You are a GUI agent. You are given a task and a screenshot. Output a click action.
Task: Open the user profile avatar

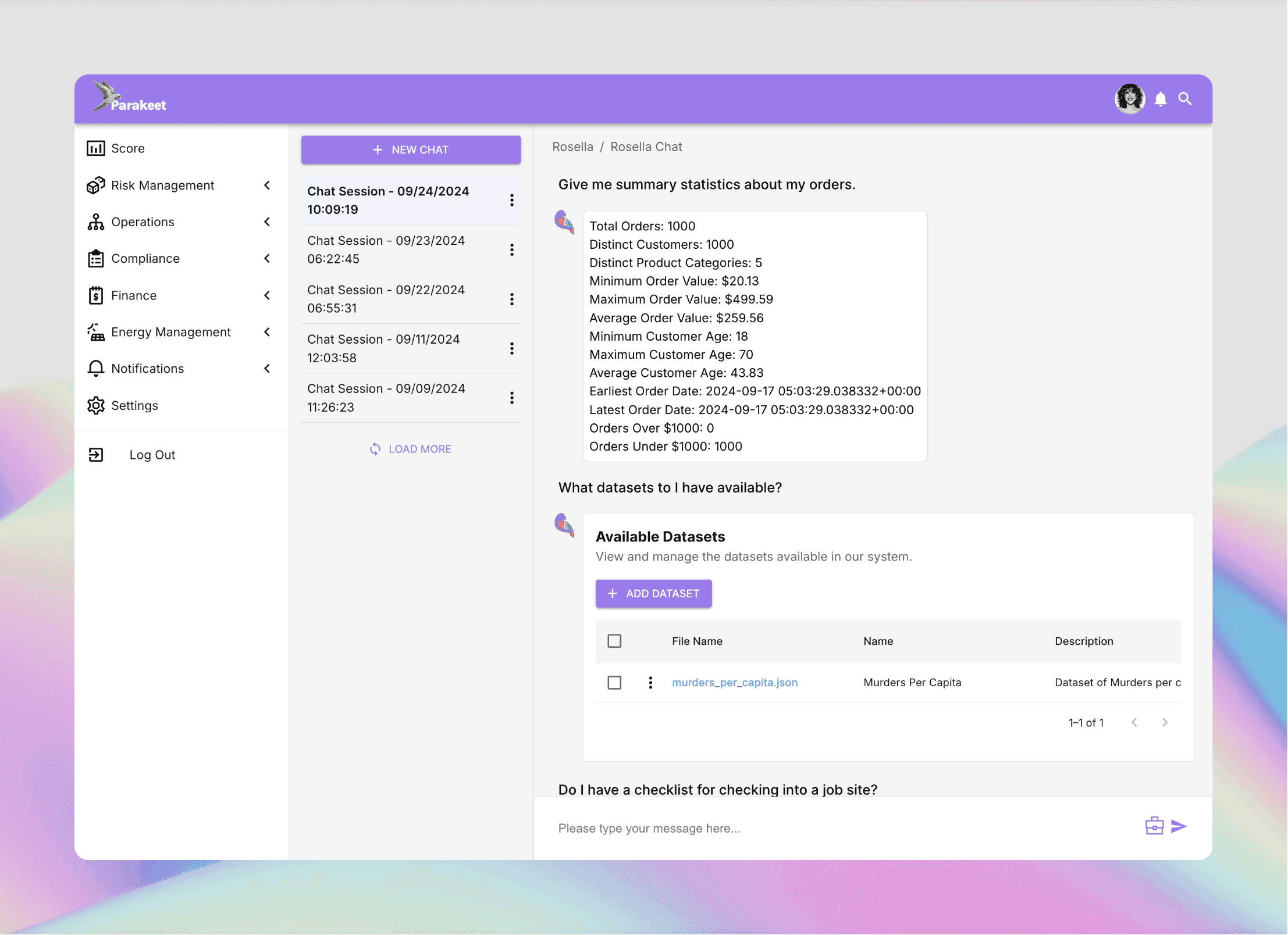(1129, 99)
